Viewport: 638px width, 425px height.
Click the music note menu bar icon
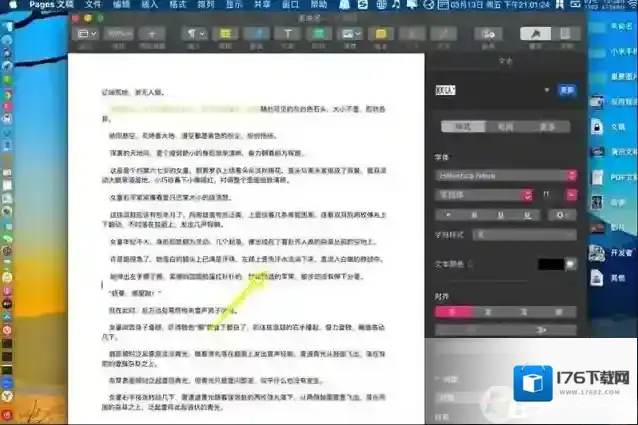[396, 4]
